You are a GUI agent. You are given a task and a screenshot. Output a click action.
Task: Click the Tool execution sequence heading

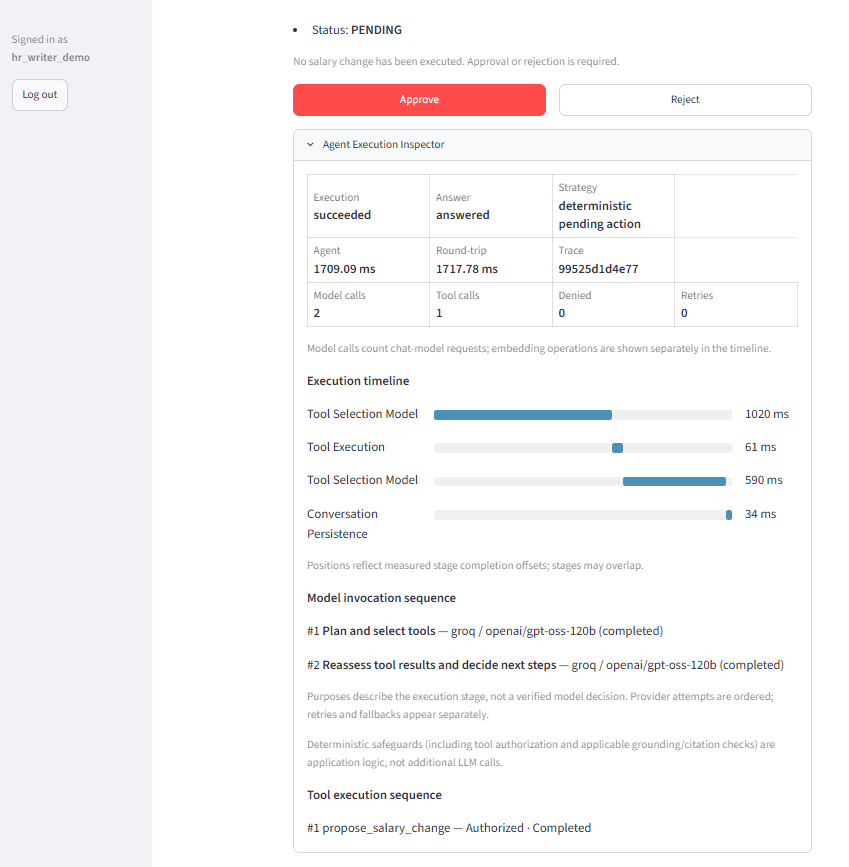tap(374, 795)
